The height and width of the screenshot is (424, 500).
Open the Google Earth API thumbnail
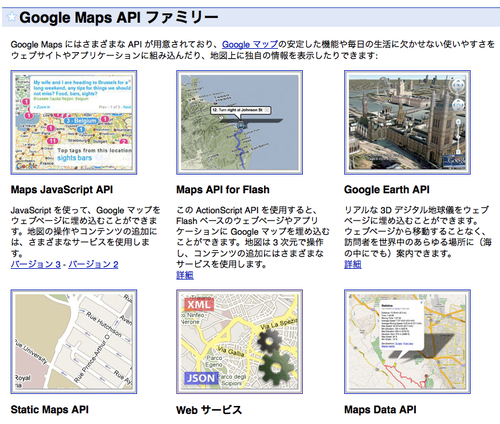pos(407,122)
